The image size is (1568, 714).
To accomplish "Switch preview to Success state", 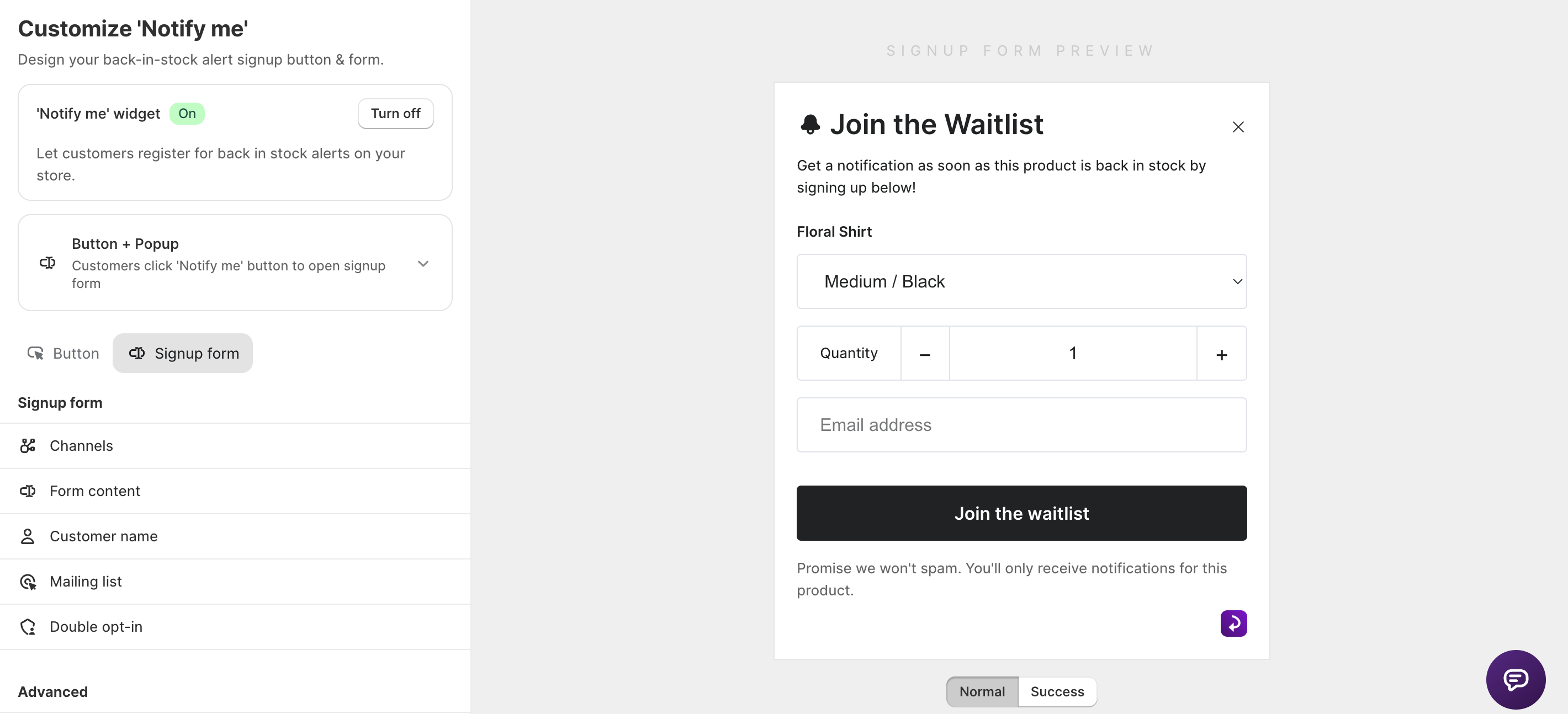I will [x=1057, y=692].
